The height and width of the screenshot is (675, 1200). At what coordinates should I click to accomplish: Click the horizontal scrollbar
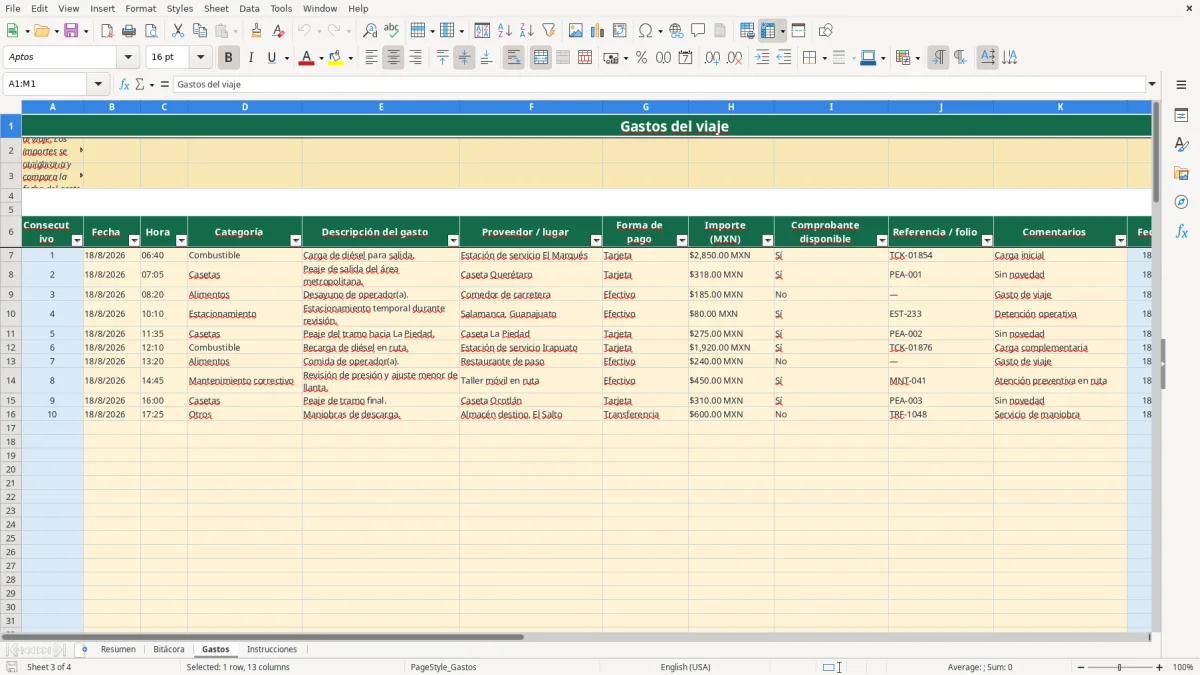[262, 636]
